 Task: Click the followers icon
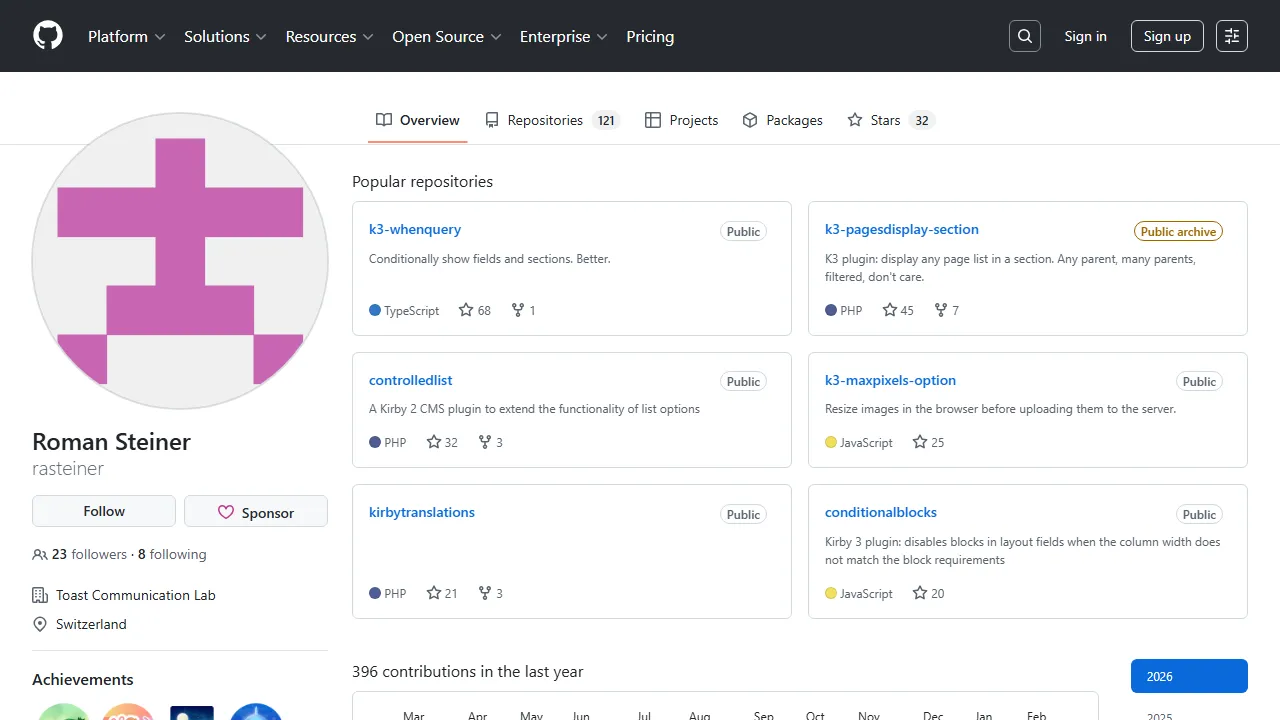coord(39,554)
